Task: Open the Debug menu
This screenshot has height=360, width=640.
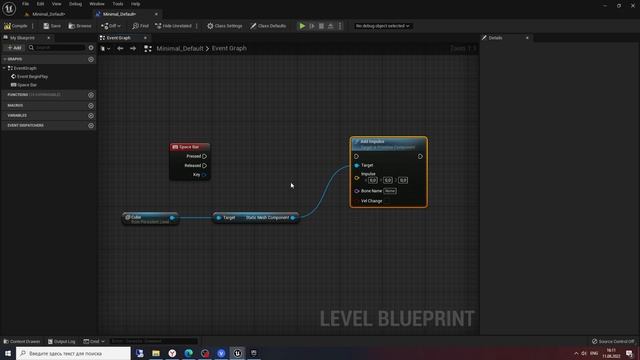Action: coord(75,4)
